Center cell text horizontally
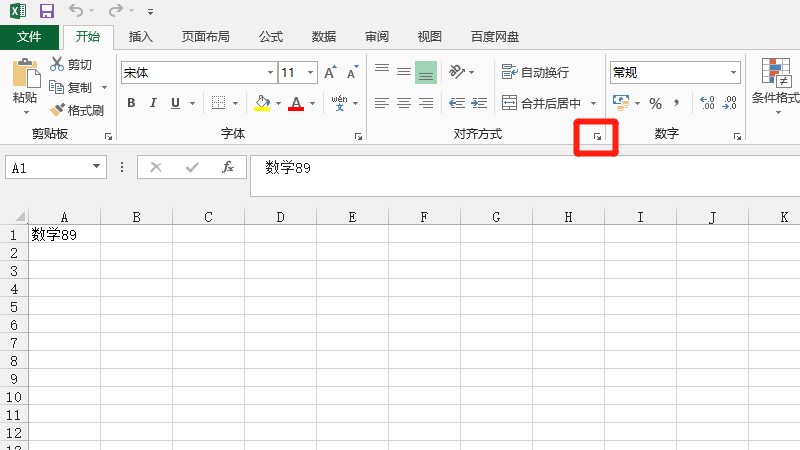The width and height of the screenshot is (800, 450). coord(404,103)
